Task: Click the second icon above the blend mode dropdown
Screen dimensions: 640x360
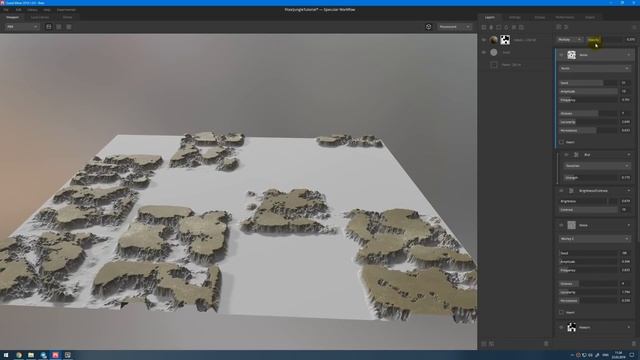Action: click(566, 27)
